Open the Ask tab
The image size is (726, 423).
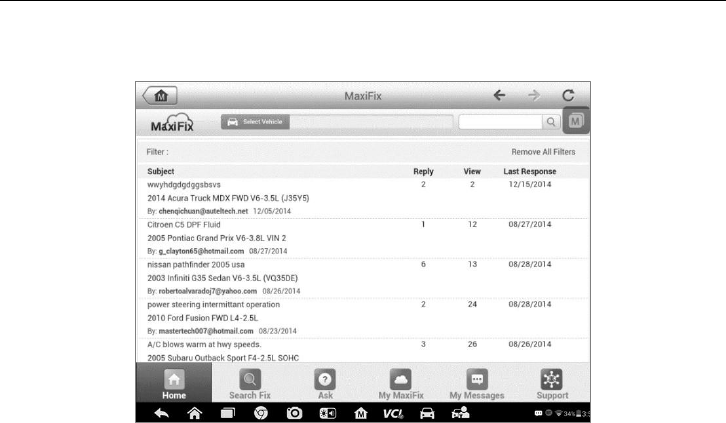325,383
